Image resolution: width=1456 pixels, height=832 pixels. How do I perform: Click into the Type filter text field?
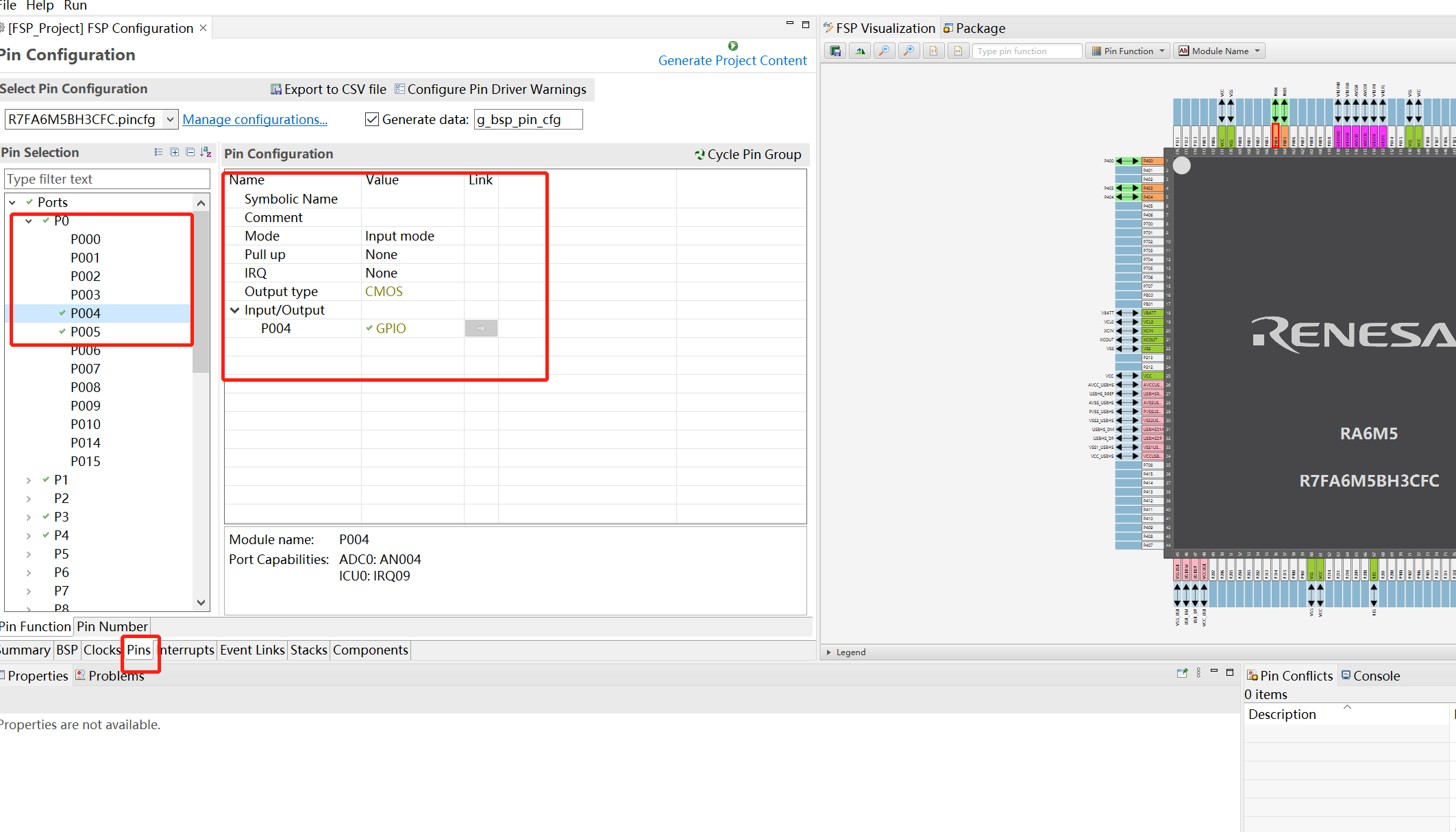[108, 179]
